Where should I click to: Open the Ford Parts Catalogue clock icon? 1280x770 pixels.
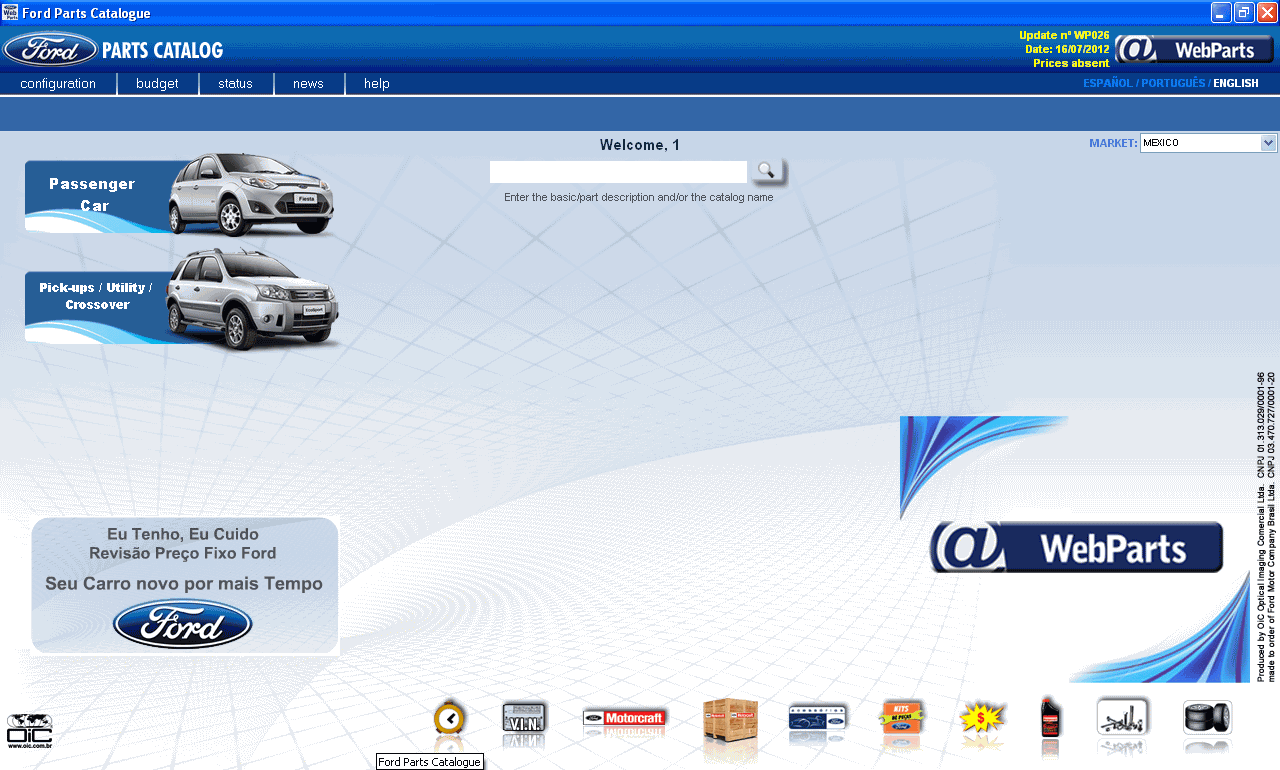click(x=450, y=718)
